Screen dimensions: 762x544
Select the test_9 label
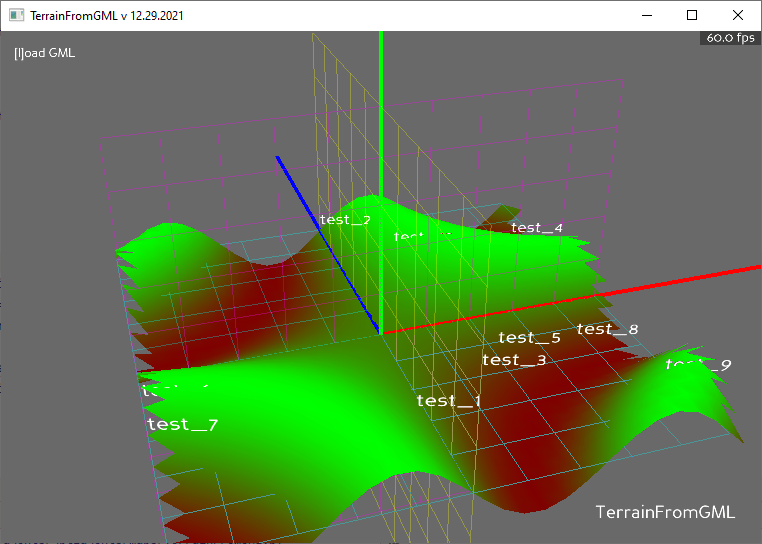click(x=699, y=365)
